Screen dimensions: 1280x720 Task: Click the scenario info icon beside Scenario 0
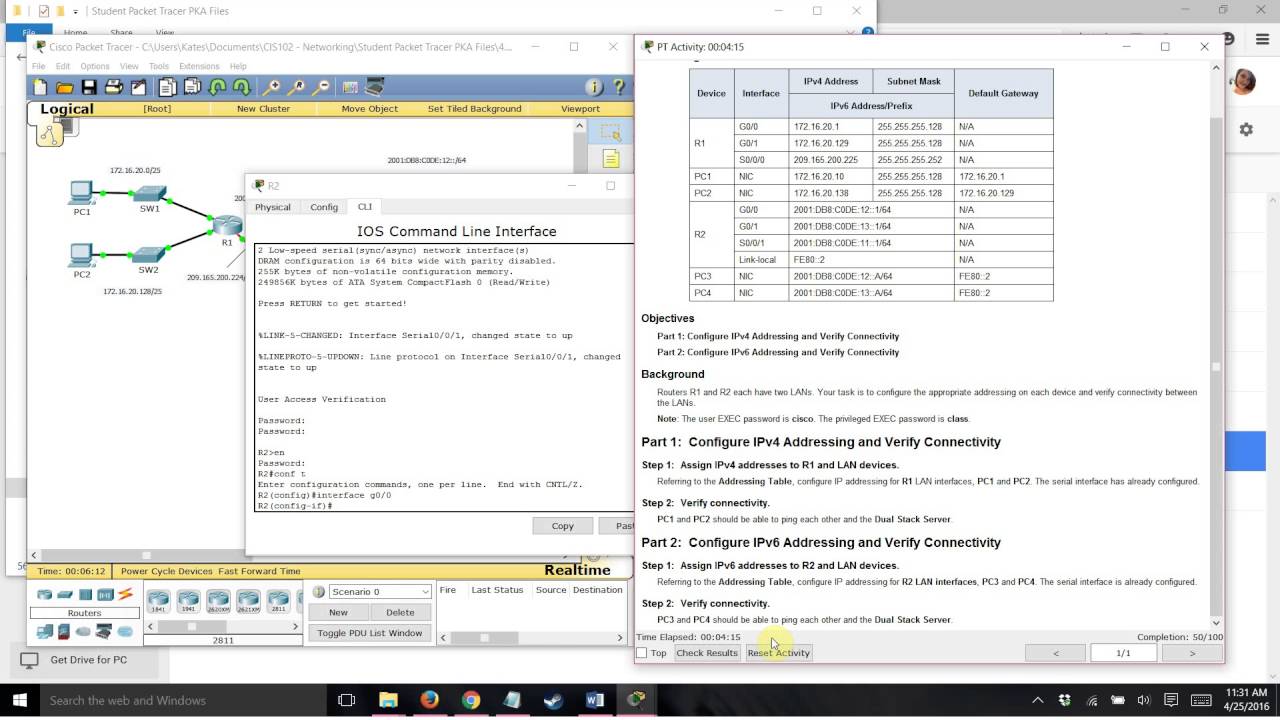(x=319, y=591)
